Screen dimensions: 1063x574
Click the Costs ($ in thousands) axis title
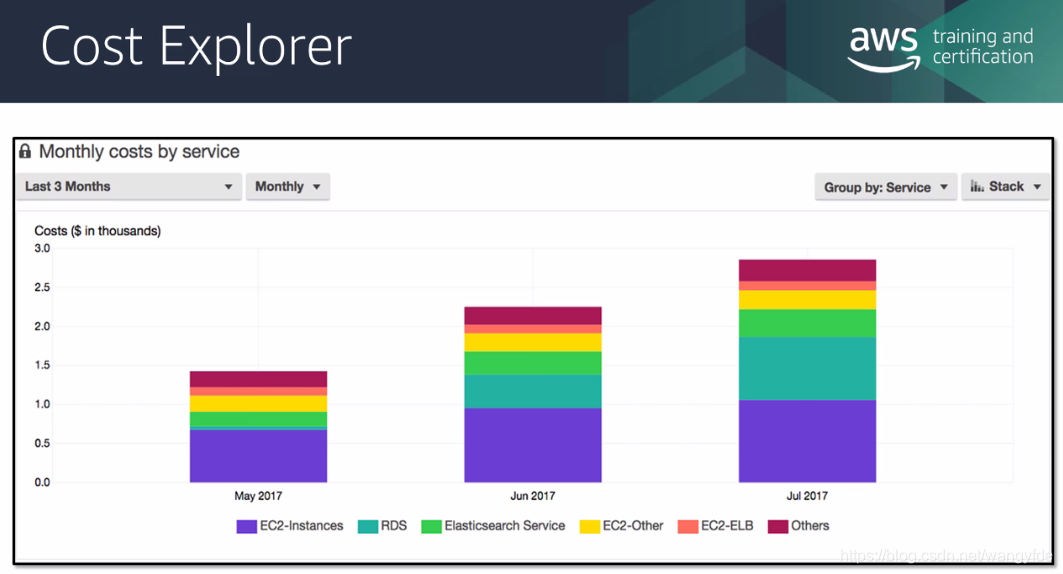tap(98, 231)
